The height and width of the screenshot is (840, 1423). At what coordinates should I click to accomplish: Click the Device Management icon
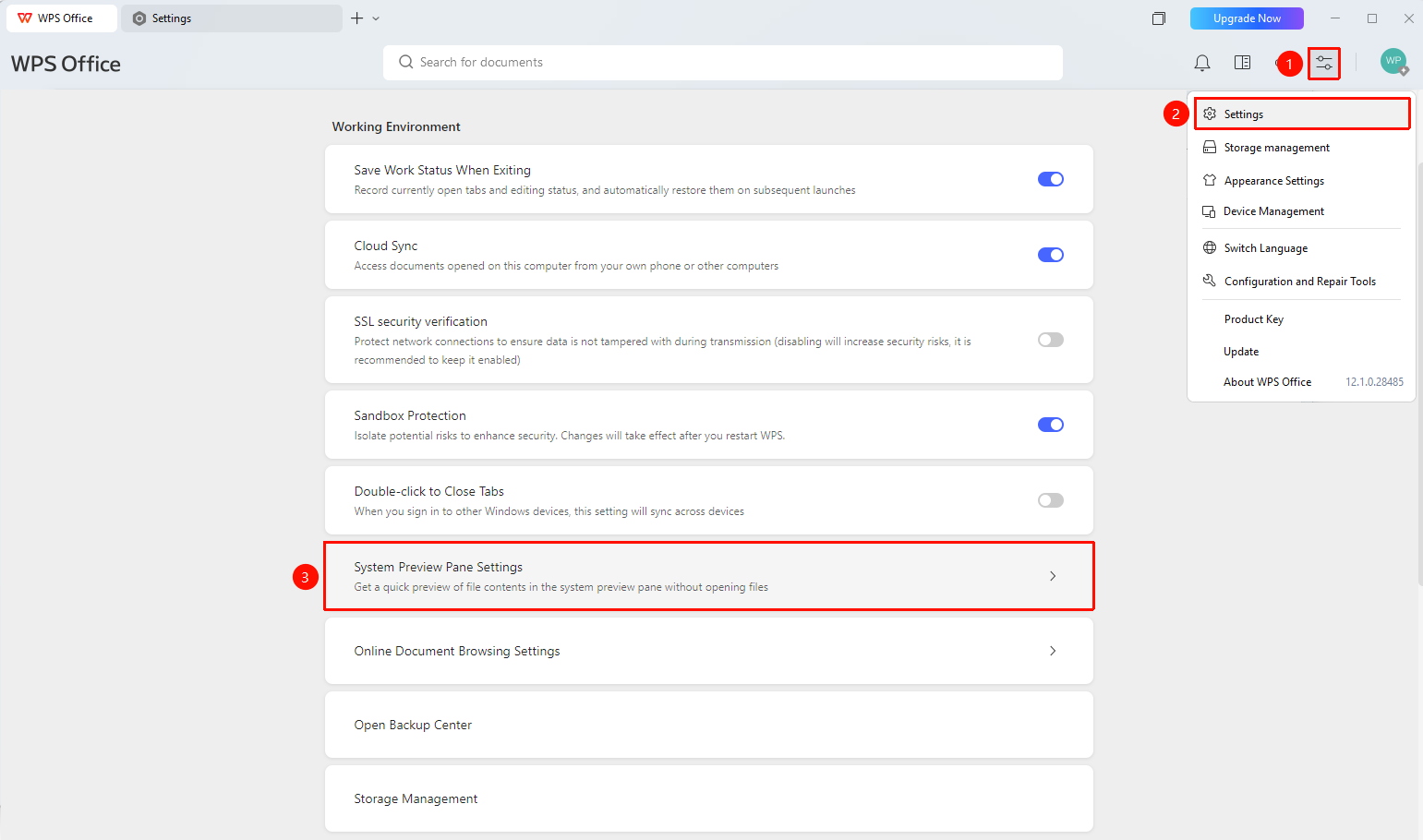1209,211
